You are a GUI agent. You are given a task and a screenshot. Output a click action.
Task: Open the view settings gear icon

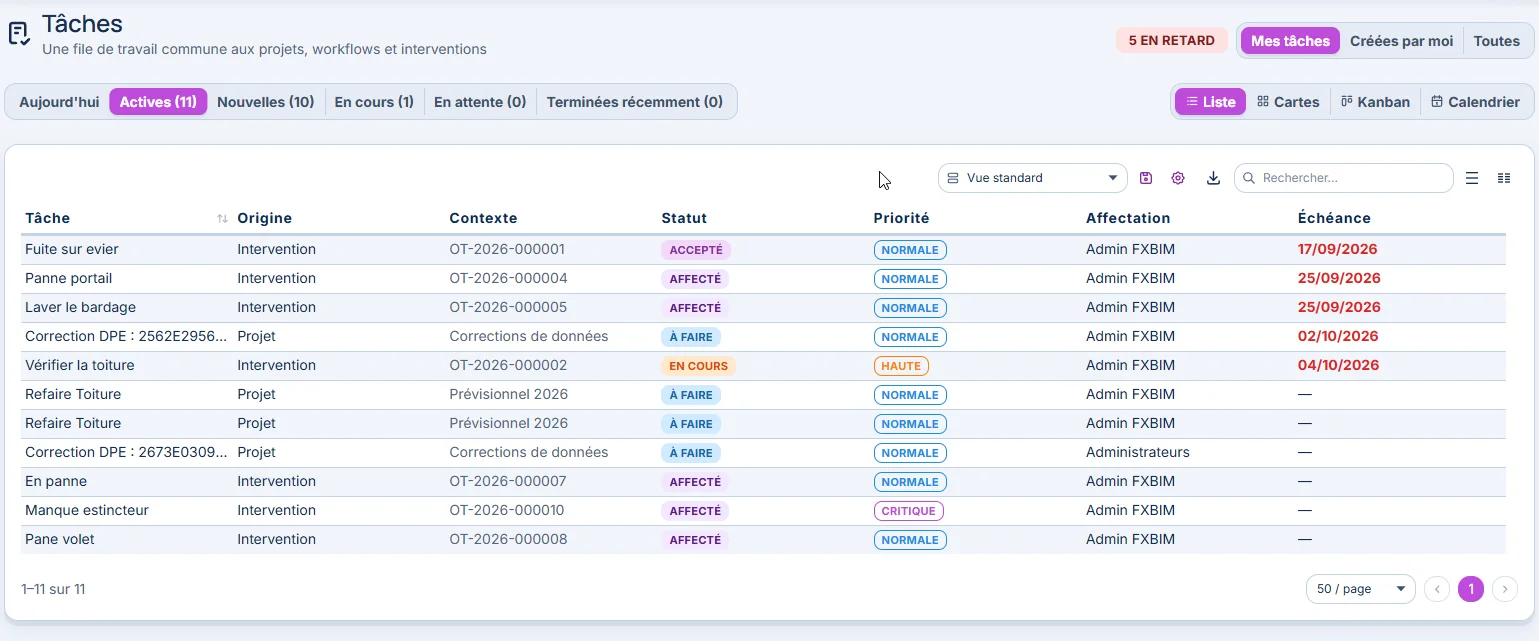(x=1178, y=178)
